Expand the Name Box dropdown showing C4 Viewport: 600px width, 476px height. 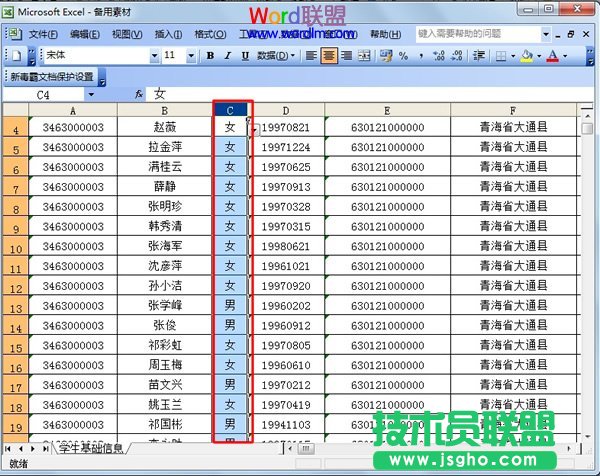[x=91, y=94]
